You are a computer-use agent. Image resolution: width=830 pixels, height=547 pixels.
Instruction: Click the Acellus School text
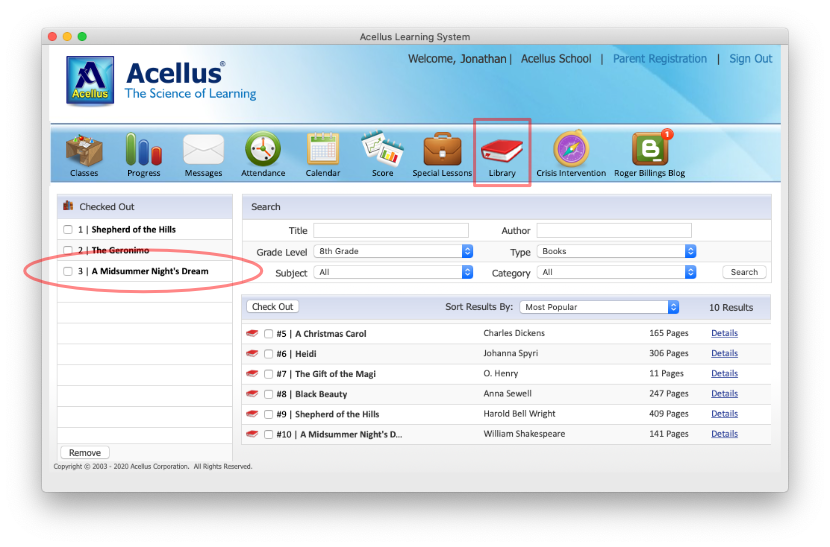coord(556,59)
